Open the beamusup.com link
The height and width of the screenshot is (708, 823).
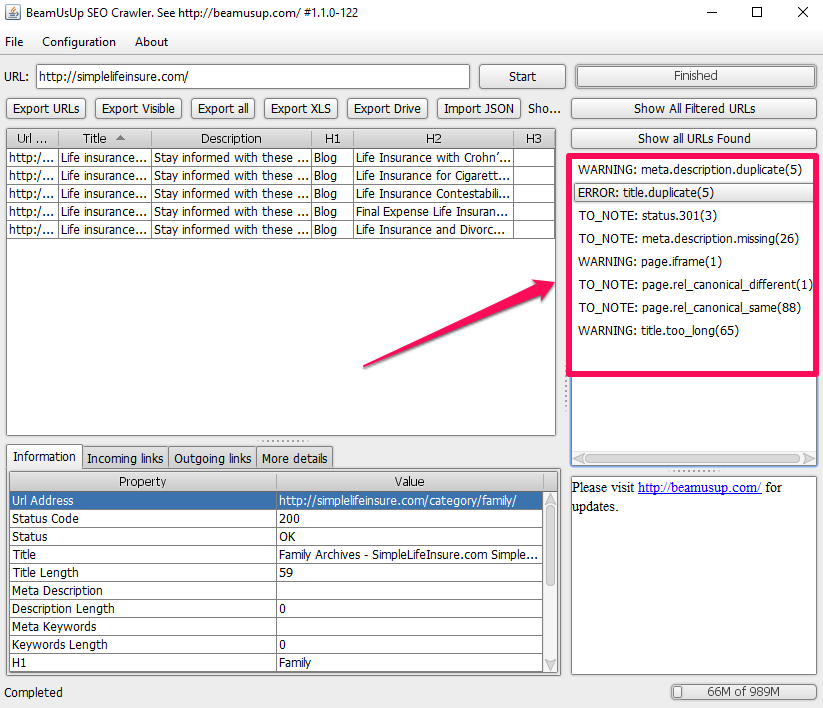tap(699, 488)
